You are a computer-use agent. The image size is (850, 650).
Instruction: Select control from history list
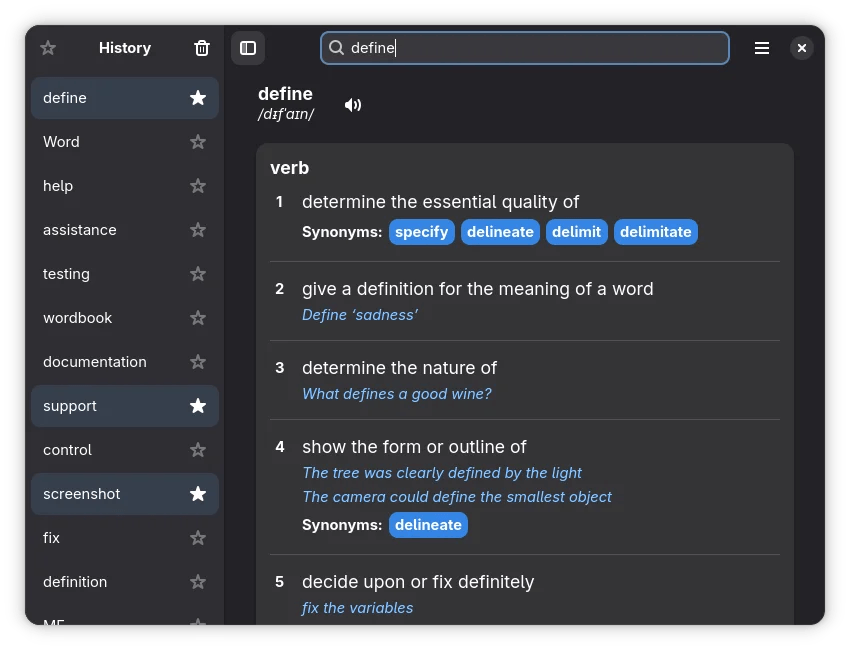point(68,450)
